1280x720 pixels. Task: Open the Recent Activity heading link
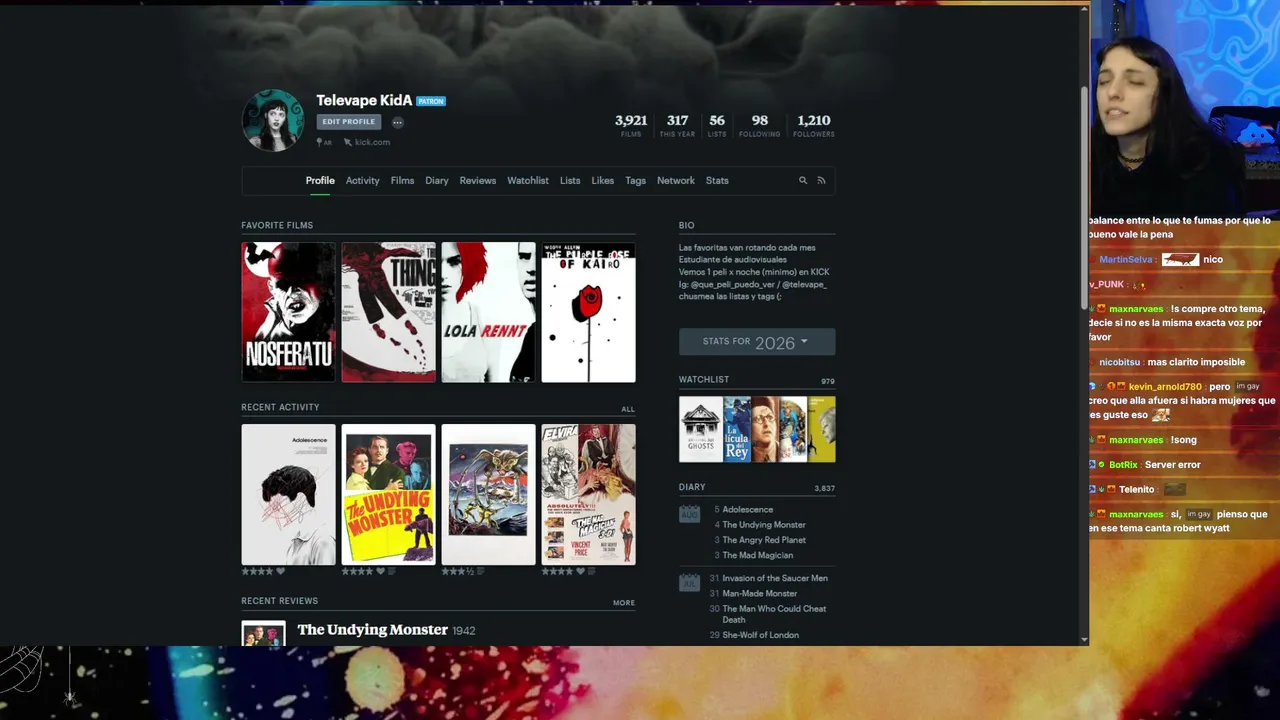280,407
